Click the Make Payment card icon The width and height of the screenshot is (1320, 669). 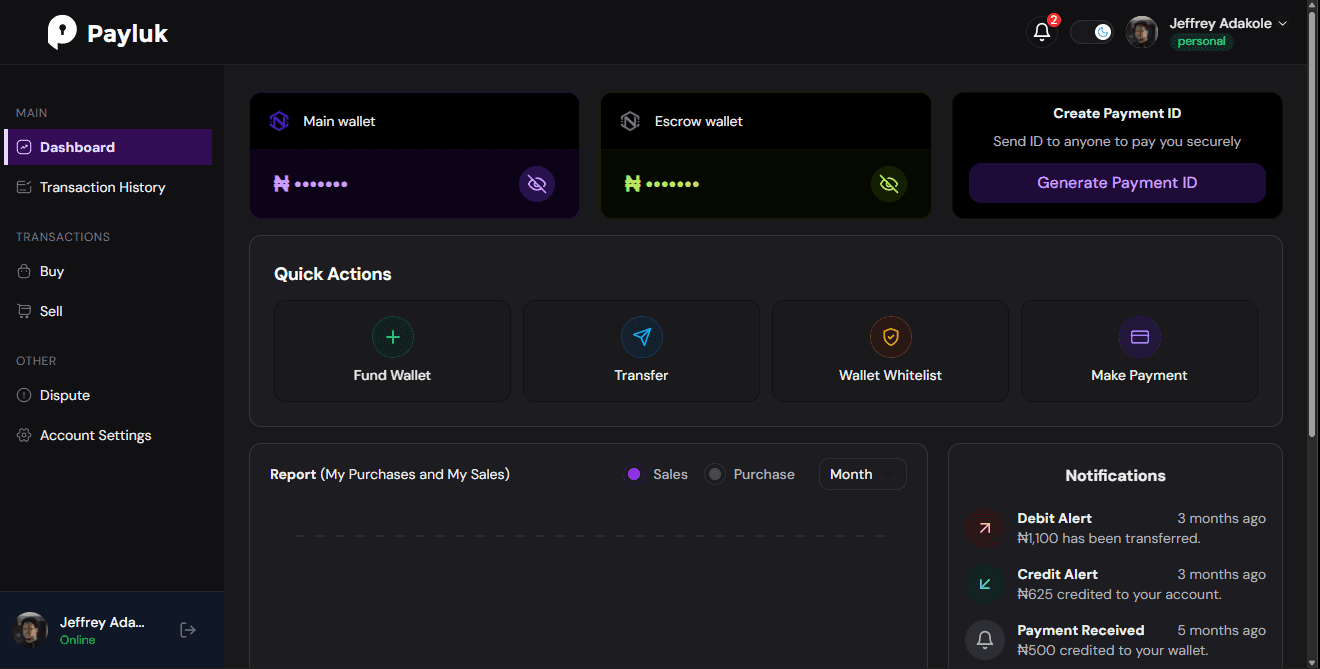click(1139, 337)
